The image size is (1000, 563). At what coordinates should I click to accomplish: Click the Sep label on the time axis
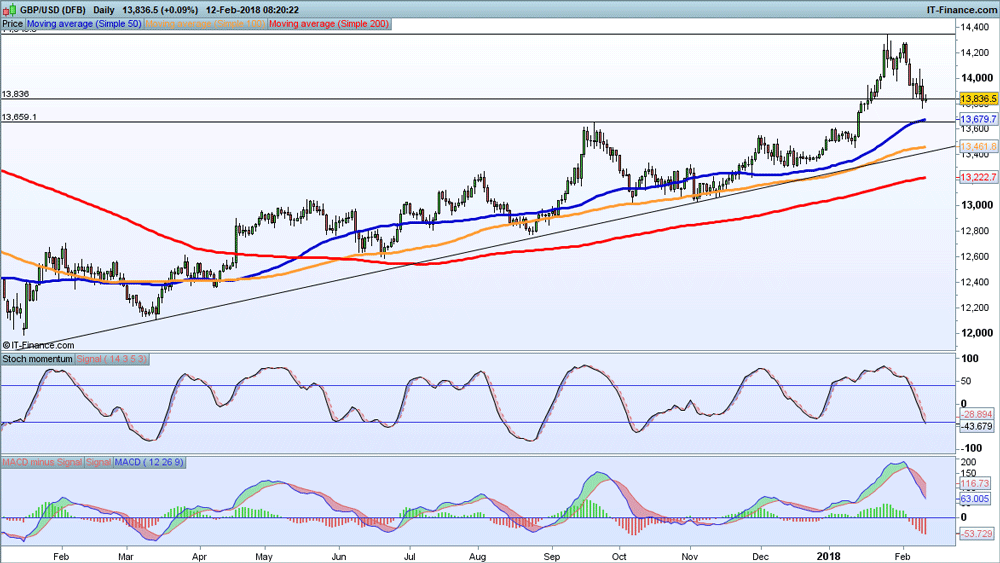coord(552,556)
